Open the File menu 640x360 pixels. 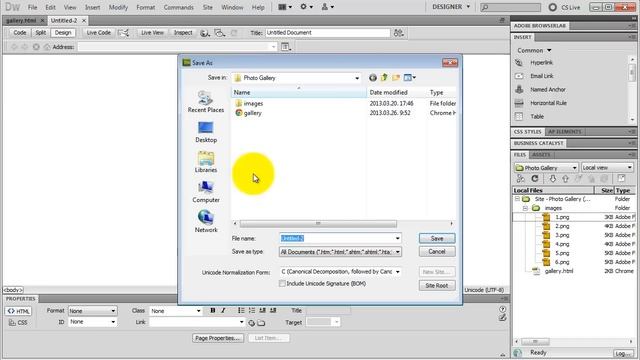pos(32,7)
